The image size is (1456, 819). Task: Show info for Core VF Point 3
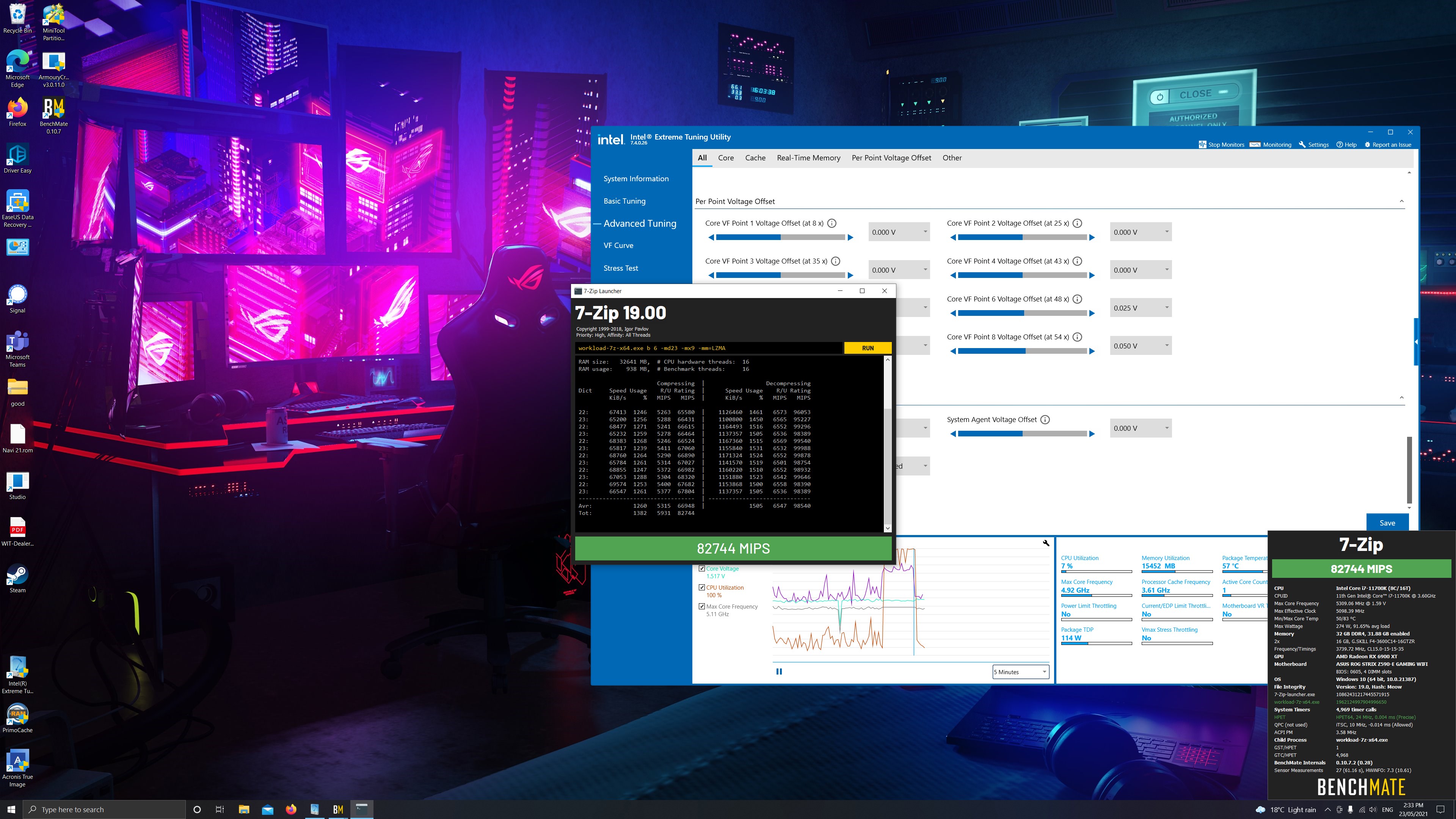coord(835,261)
